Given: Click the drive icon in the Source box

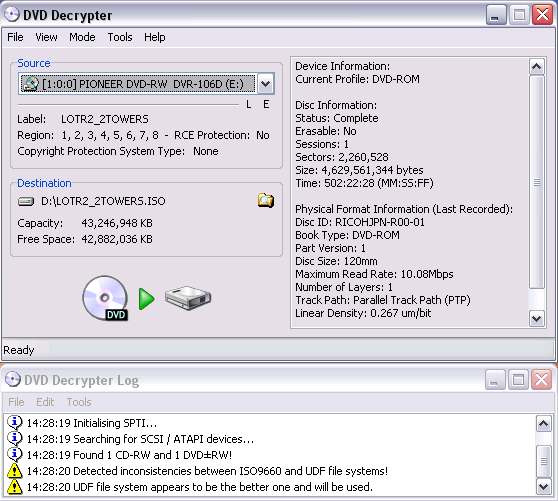Looking at the screenshot, I should point(31,84).
